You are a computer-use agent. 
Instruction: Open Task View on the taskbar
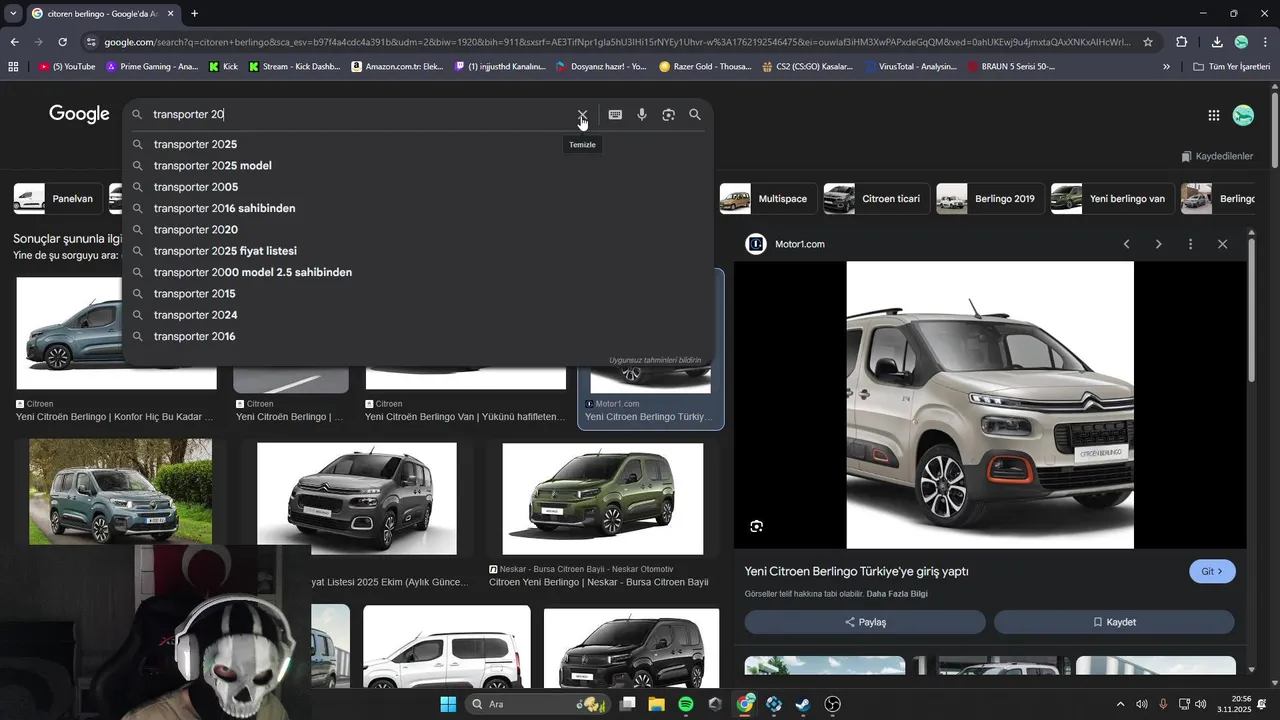(x=627, y=704)
